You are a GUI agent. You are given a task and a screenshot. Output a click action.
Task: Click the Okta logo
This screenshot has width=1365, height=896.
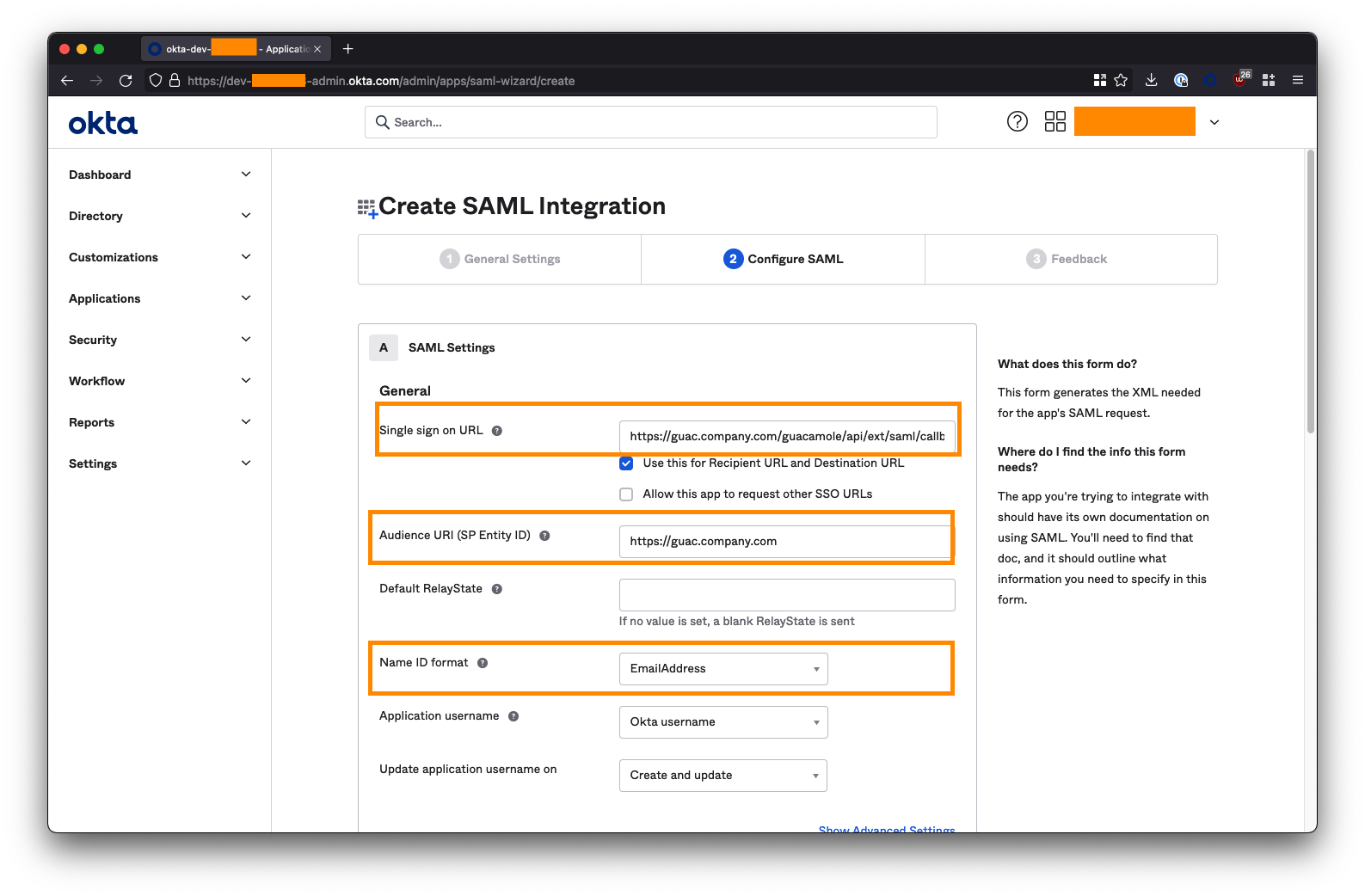click(x=103, y=123)
